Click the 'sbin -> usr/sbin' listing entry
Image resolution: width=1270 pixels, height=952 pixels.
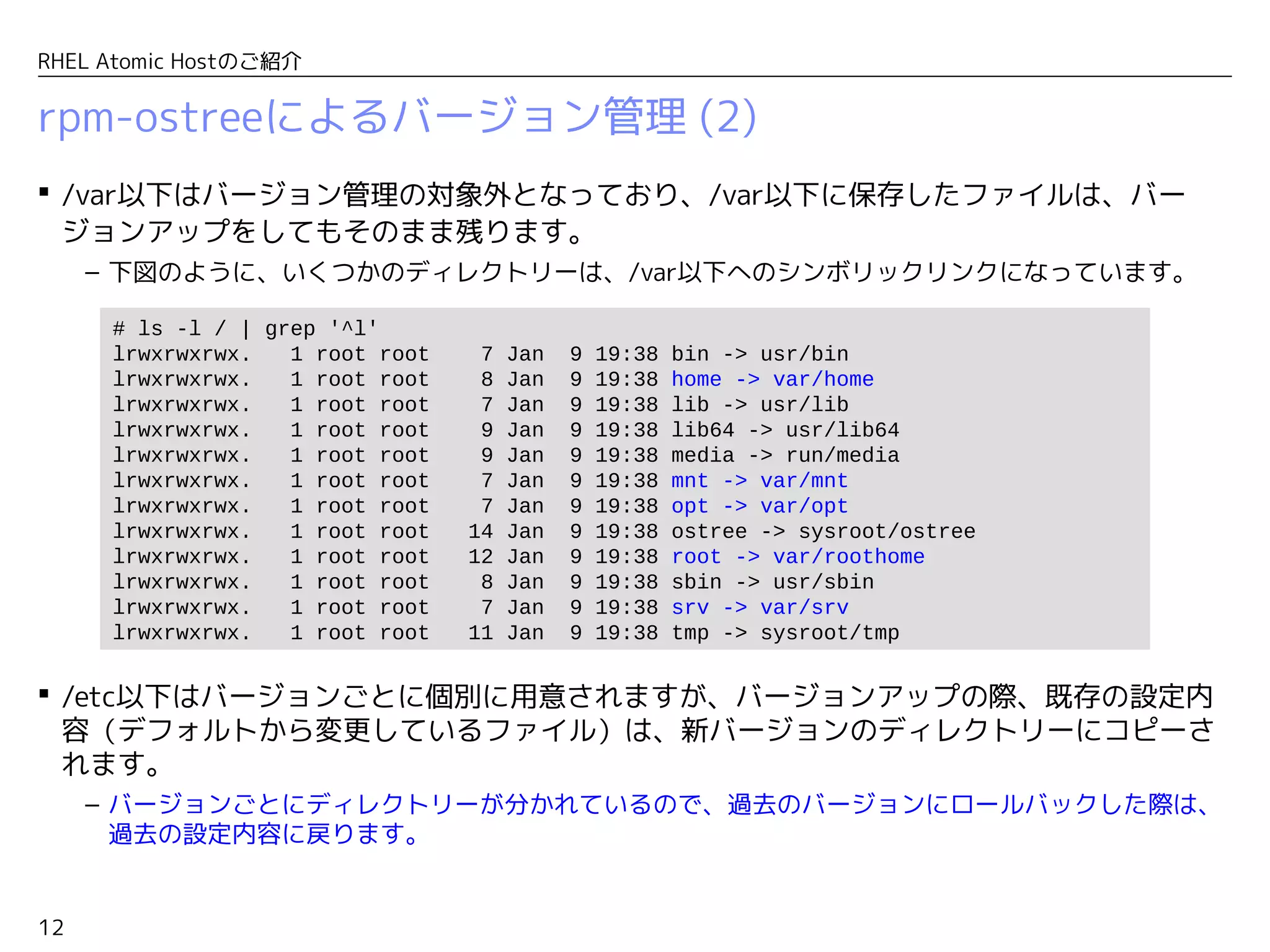tap(773, 583)
